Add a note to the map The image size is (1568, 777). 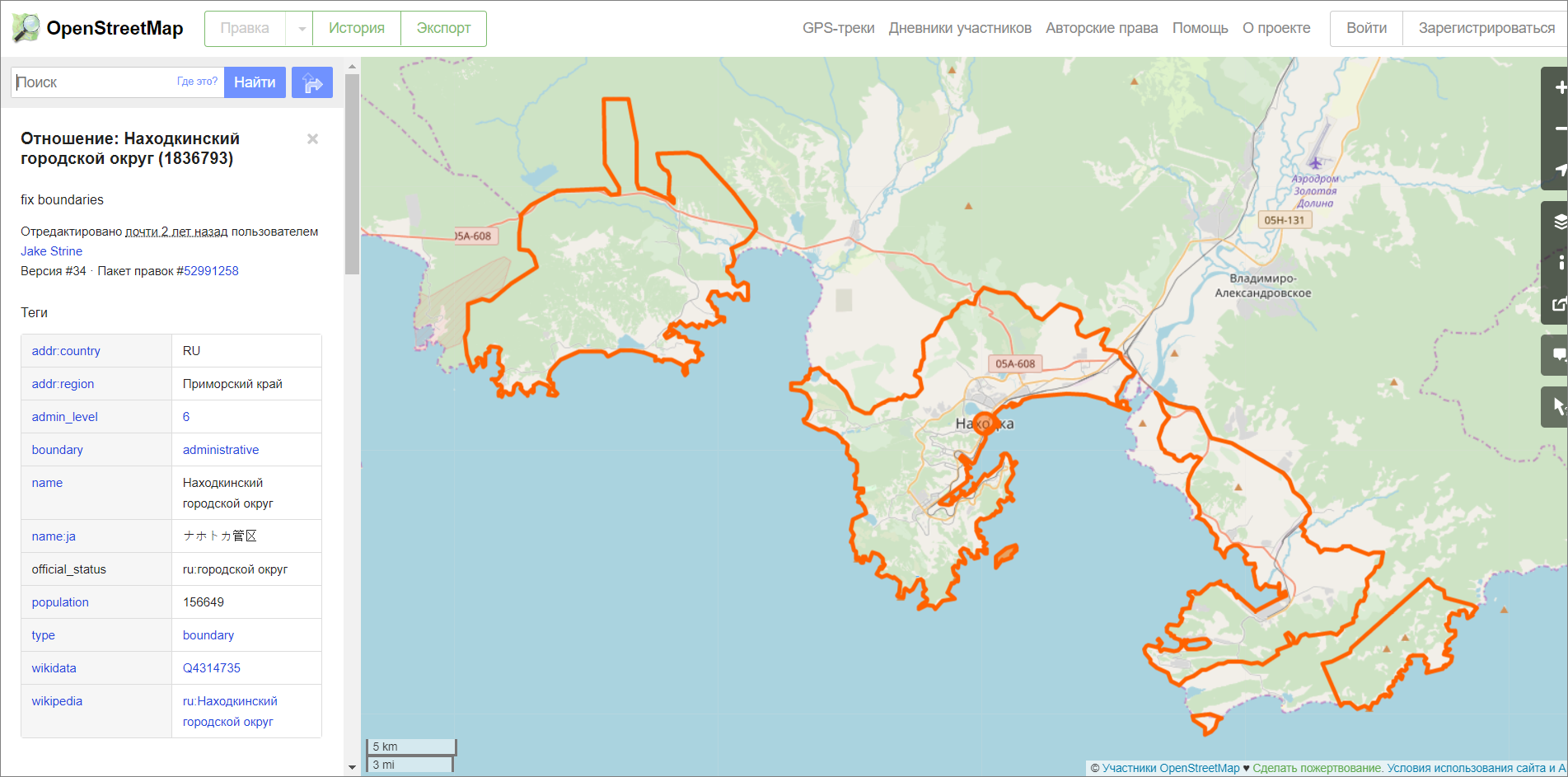click(1557, 355)
